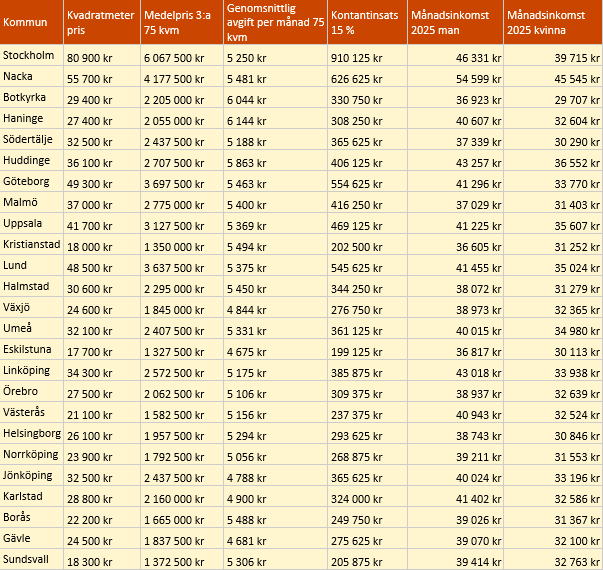Click the cell 6 044 kr

[x=275, y=97]
